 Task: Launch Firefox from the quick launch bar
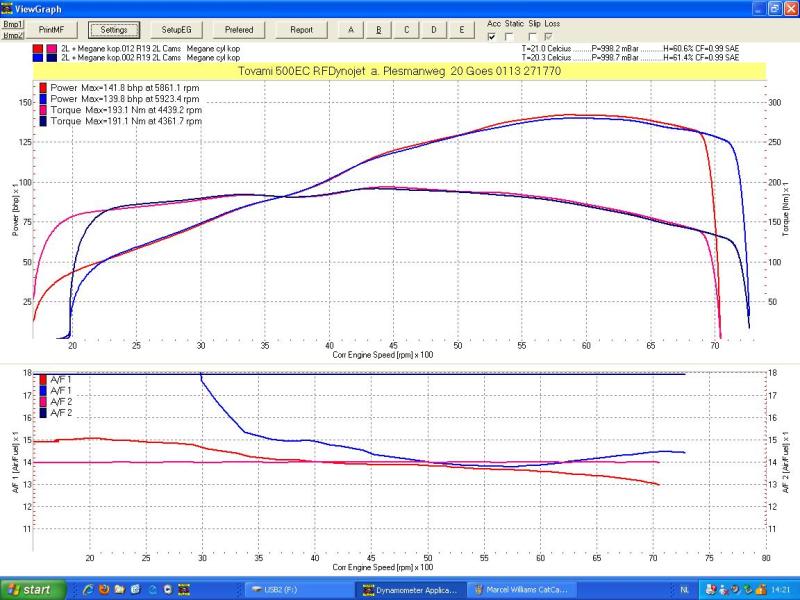(103, 590)
